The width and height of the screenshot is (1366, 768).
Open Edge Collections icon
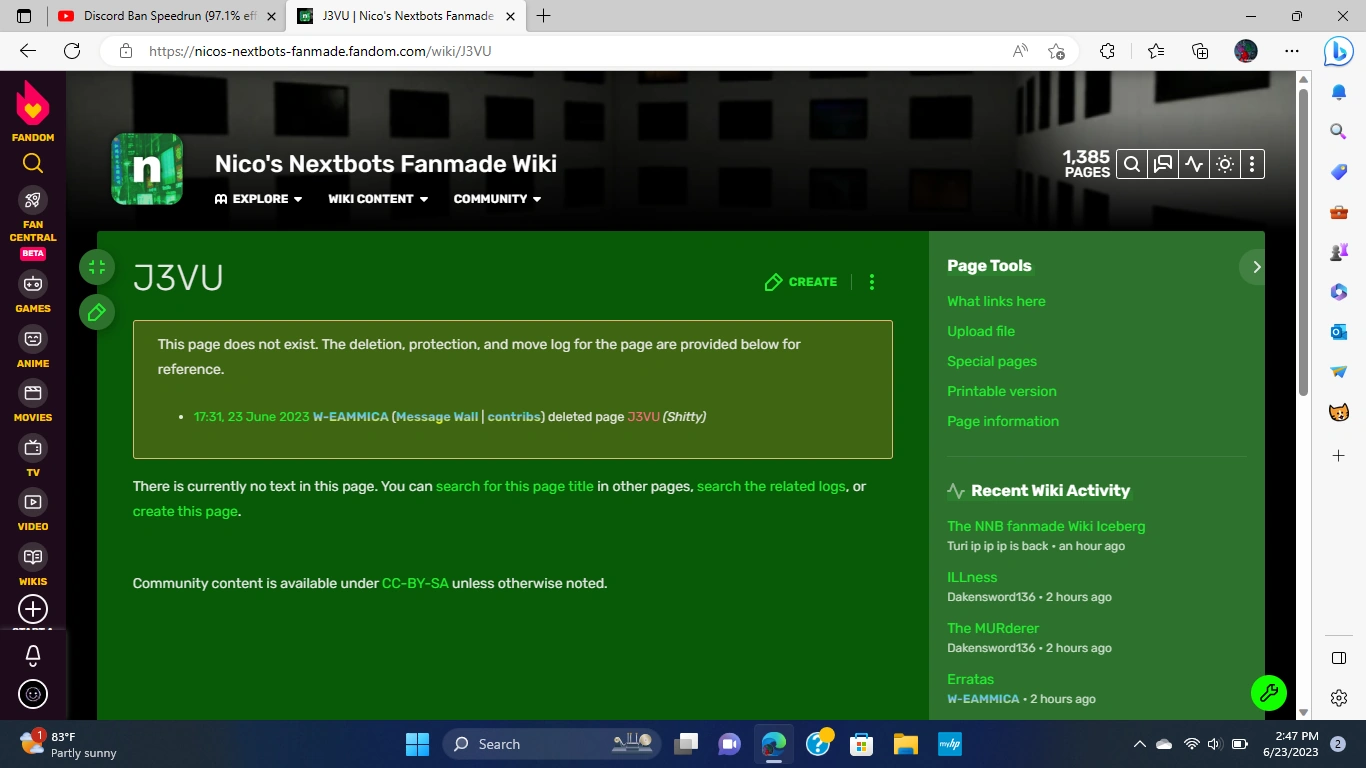1200,51
